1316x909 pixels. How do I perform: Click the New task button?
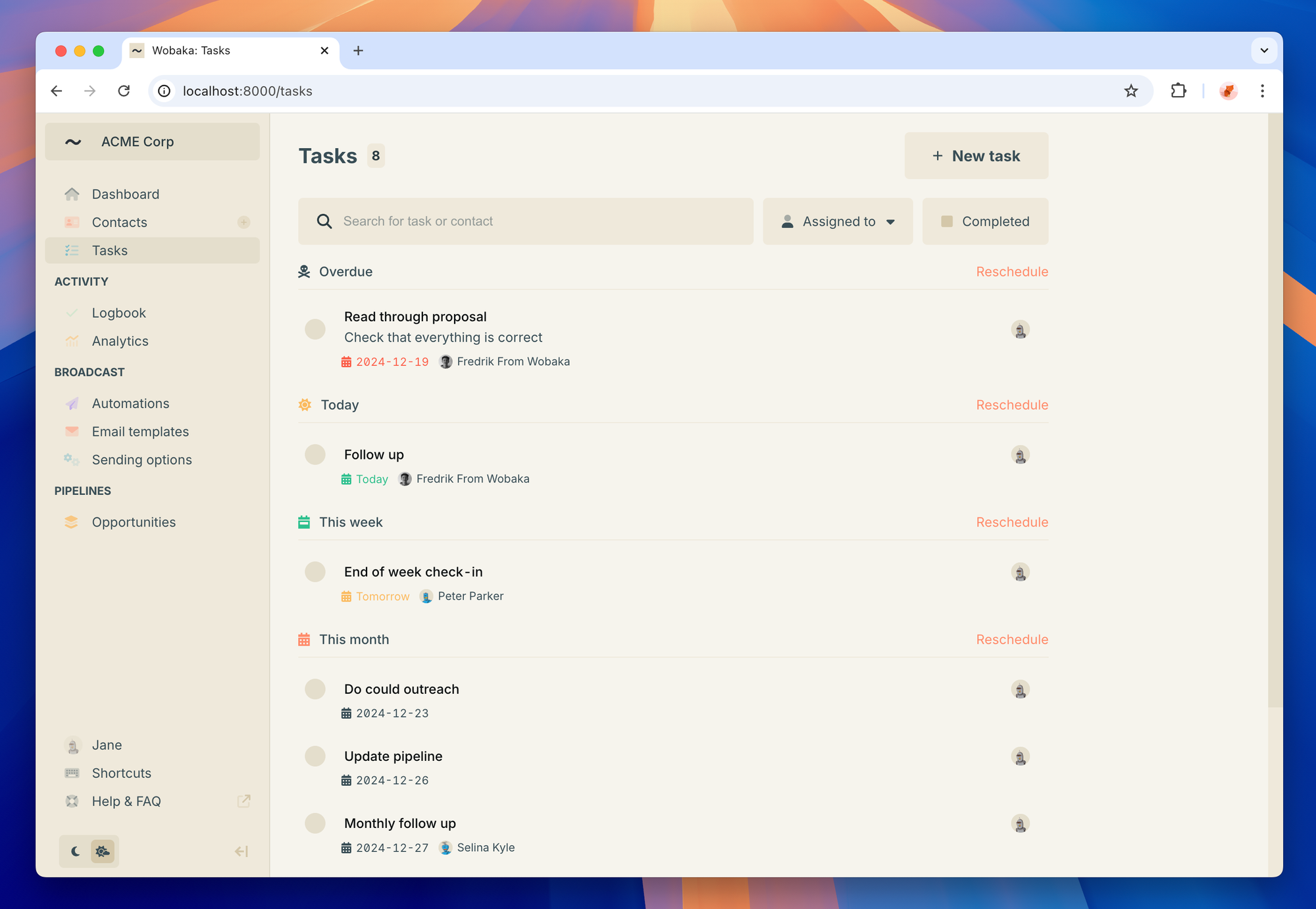pyautogui.click(x=976, y=156)
